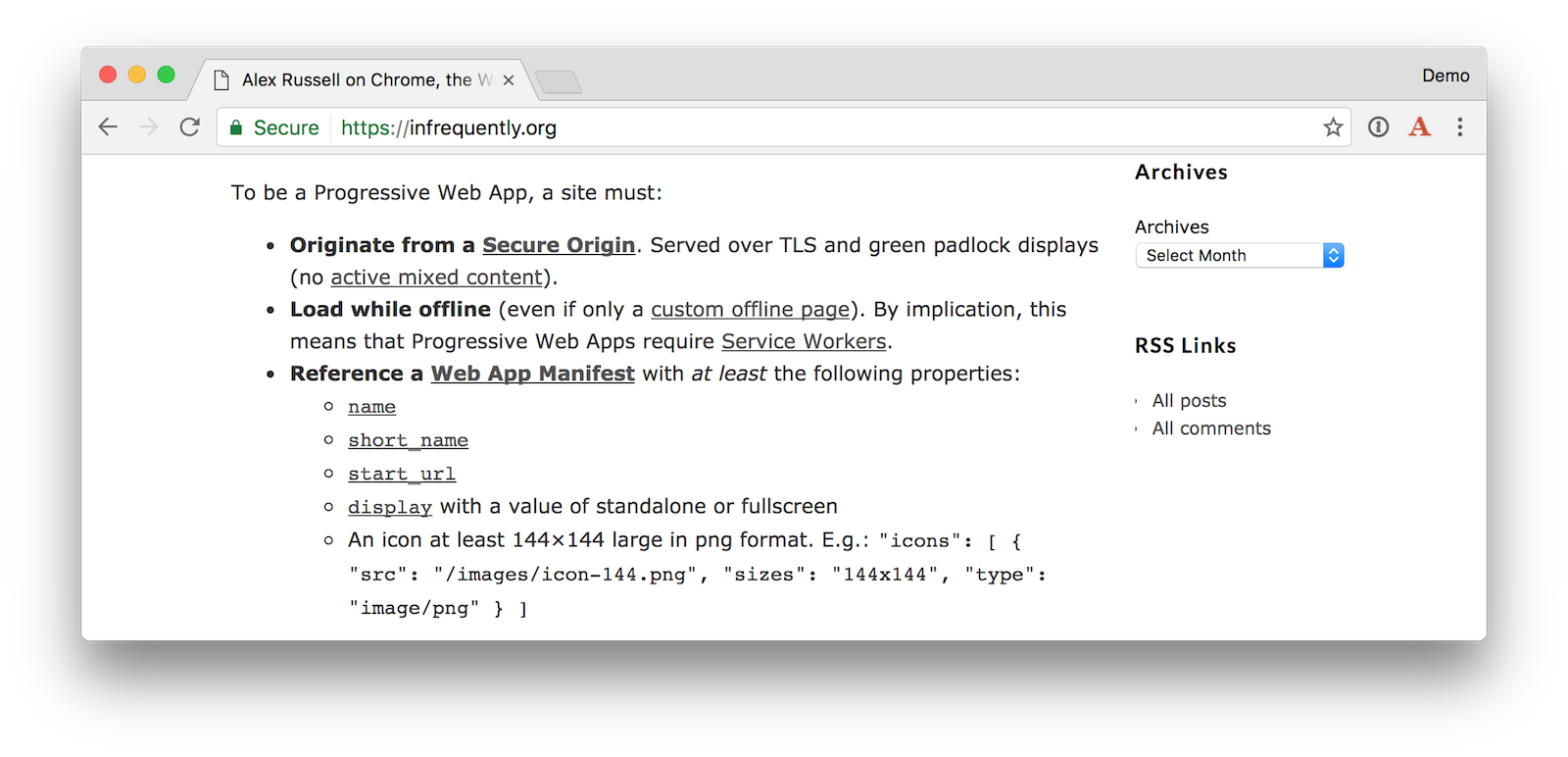
Task: Open the All posts RSS link
Action: [1189, 400]
